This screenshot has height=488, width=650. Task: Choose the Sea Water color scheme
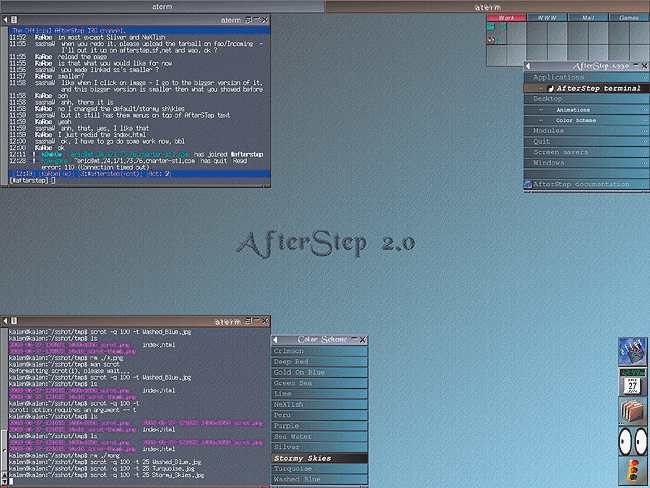tap(320, 437)
